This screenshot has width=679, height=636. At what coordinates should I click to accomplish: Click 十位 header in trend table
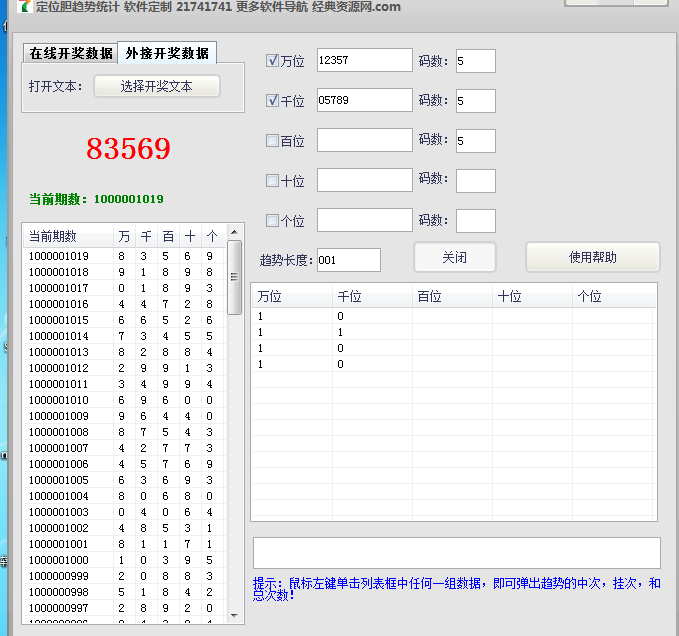click(532, 297)
